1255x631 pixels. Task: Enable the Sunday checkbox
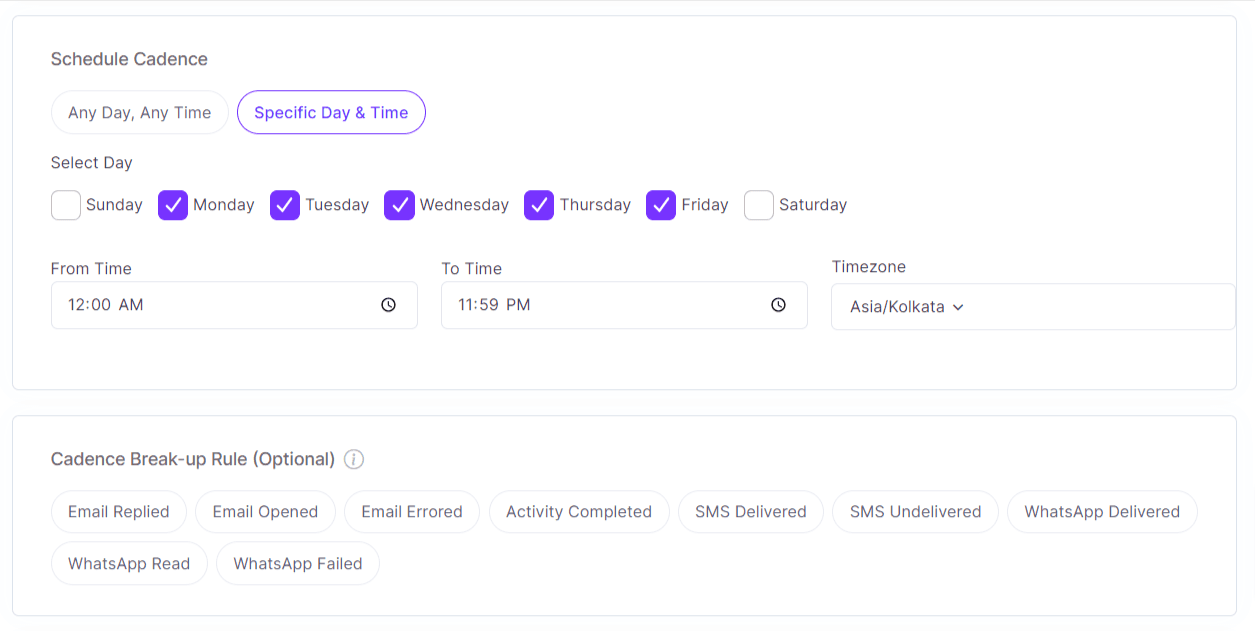point(65,204)
